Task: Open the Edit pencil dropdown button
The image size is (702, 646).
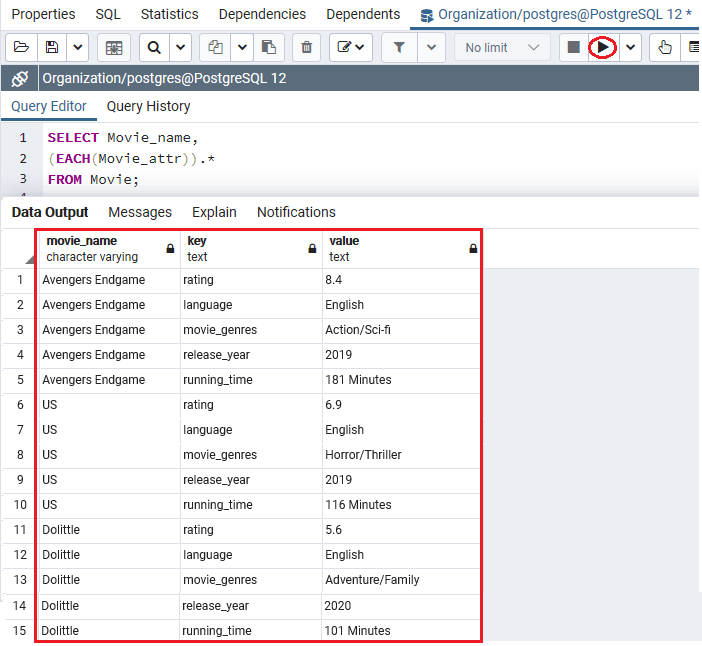Action: click(351, 47)
